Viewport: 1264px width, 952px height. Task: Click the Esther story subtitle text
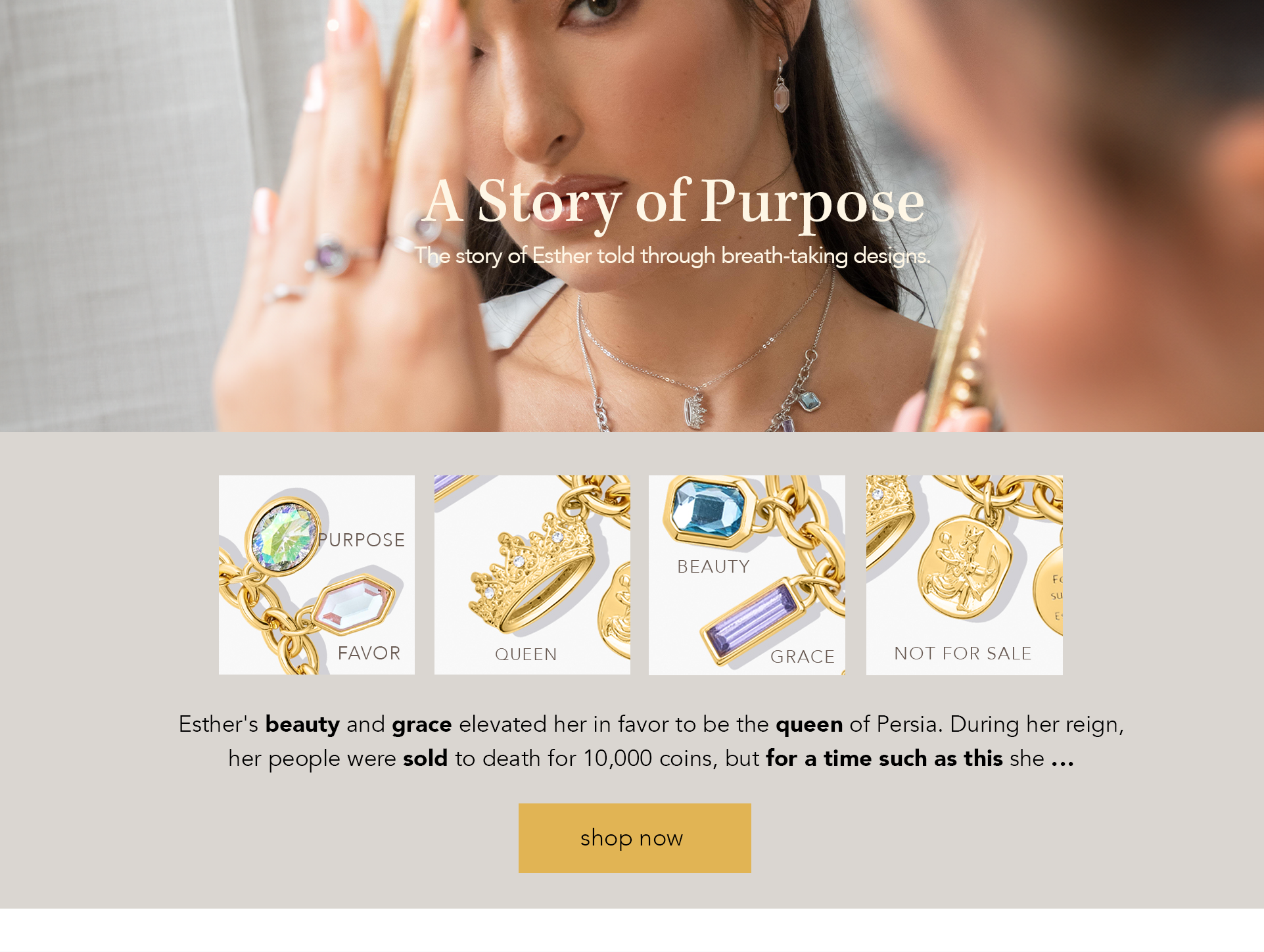click(672, 256)
